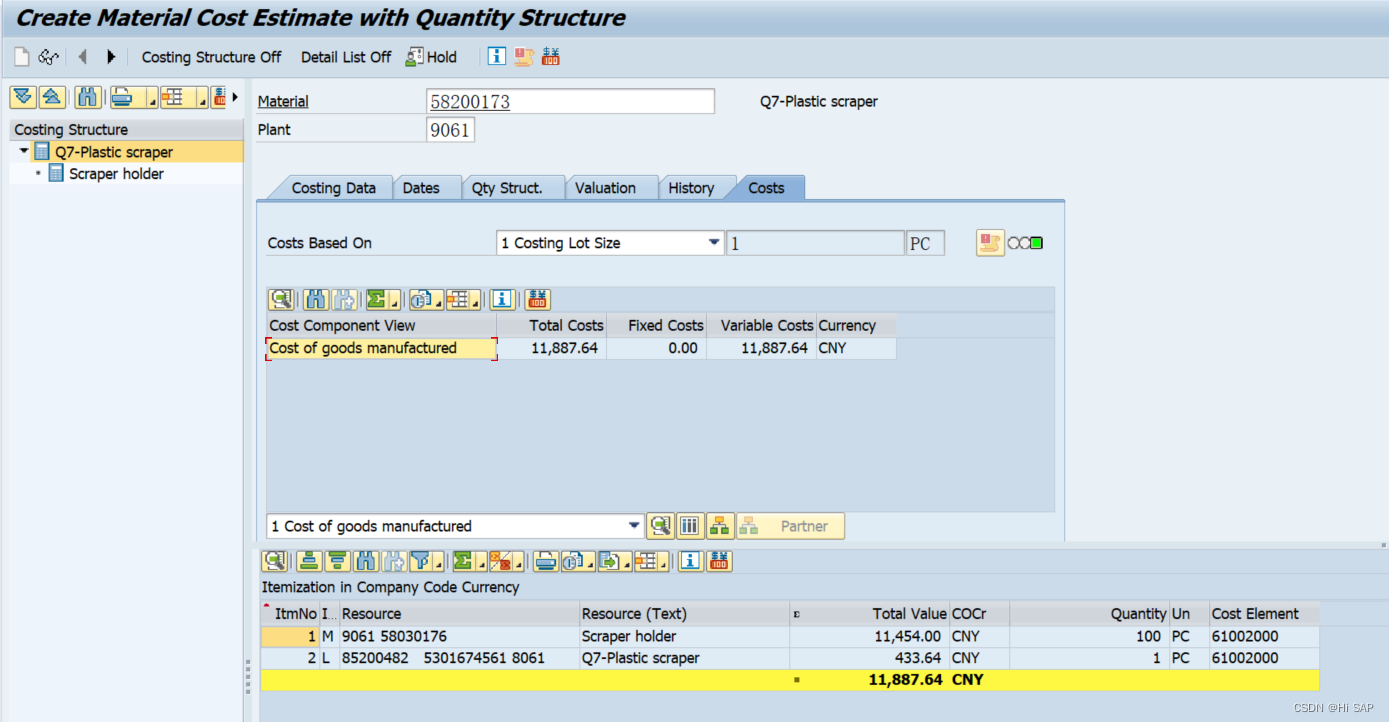Click the Partner button

pos(789,525)
